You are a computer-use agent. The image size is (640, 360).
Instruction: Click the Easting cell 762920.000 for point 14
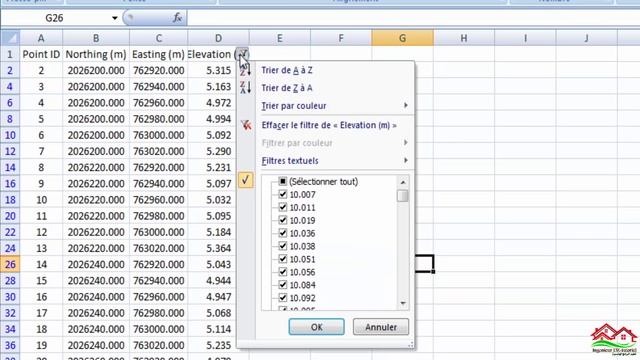[158, 264]
